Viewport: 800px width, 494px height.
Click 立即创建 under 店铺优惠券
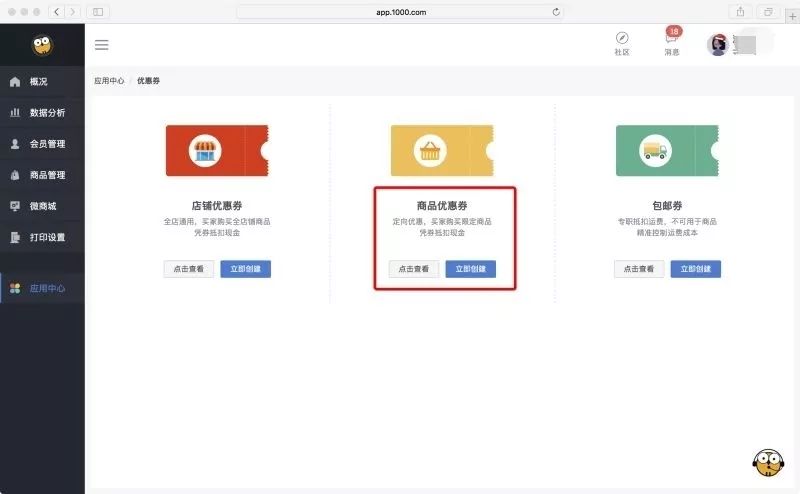(x=245, y=269)
